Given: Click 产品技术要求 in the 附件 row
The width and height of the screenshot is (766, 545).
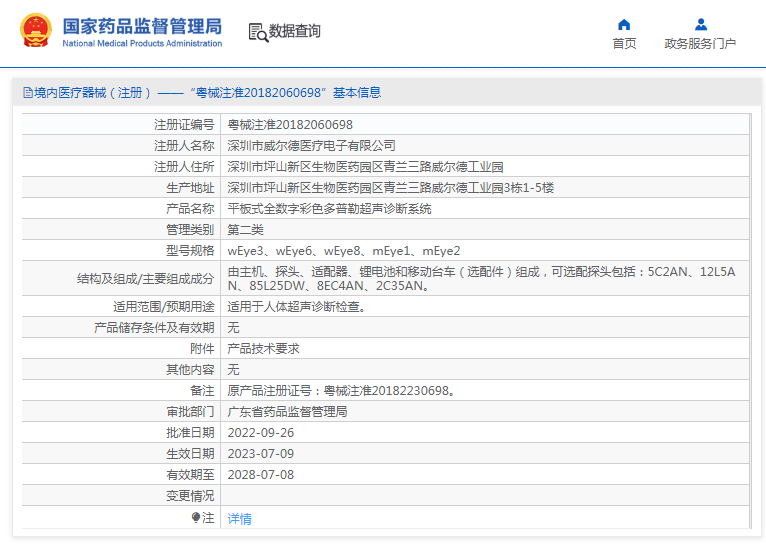Looking at the screenshot, I should coord(263,349).
